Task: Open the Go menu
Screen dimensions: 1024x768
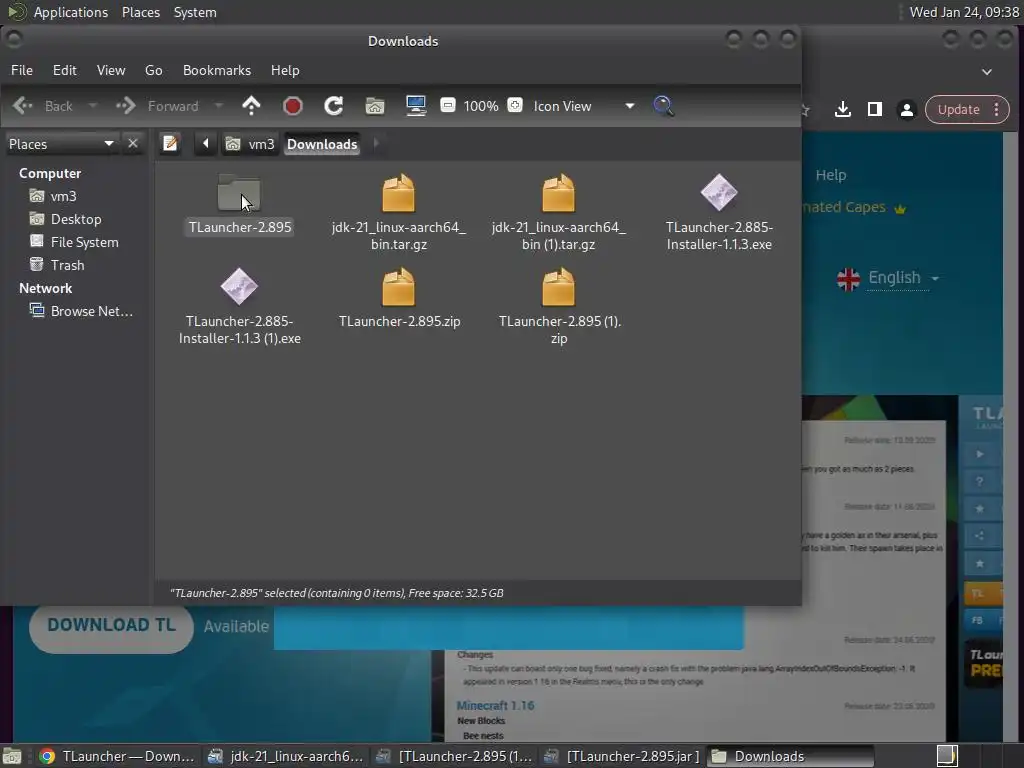Action: [153, 70]
